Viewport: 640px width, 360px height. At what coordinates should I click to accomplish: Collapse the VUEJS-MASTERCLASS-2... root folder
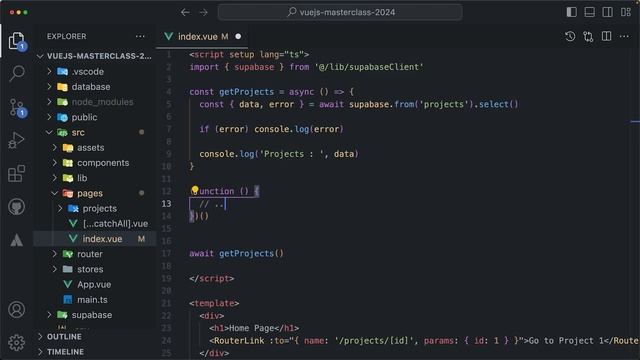[95, 56]
